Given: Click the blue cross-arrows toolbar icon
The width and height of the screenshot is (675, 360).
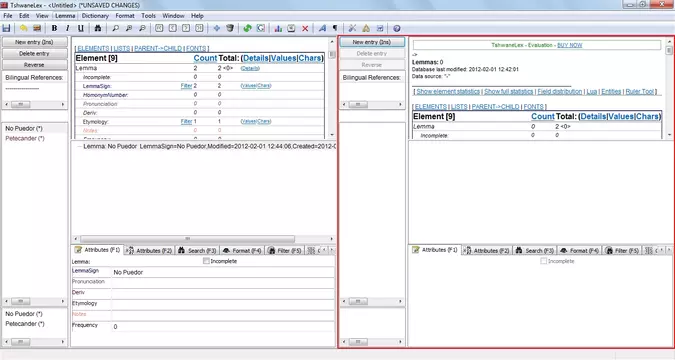Looking at the screenshot, I should coord(217,28).
